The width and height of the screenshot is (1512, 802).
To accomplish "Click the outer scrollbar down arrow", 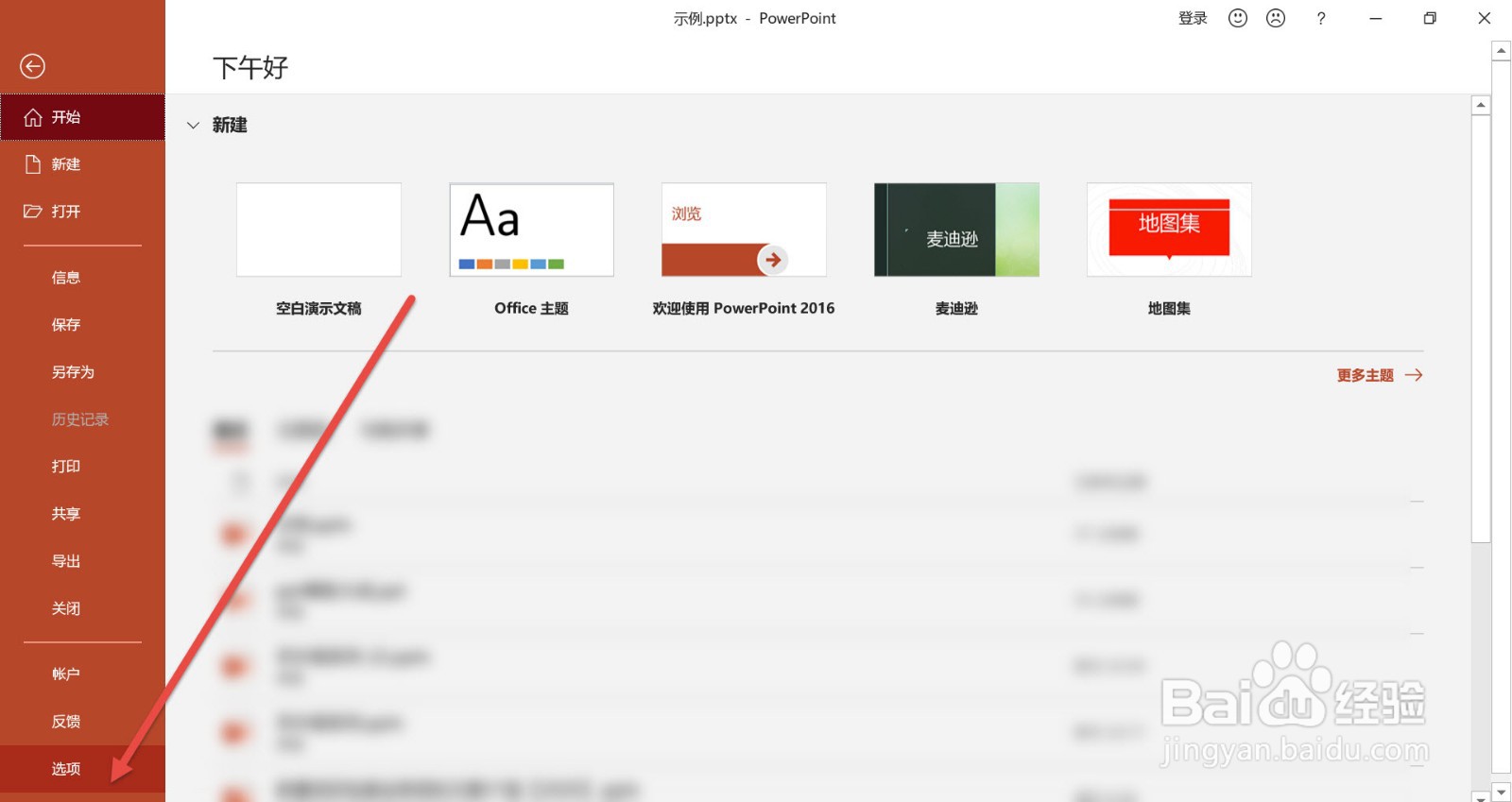I will (x=1502, y=792).
